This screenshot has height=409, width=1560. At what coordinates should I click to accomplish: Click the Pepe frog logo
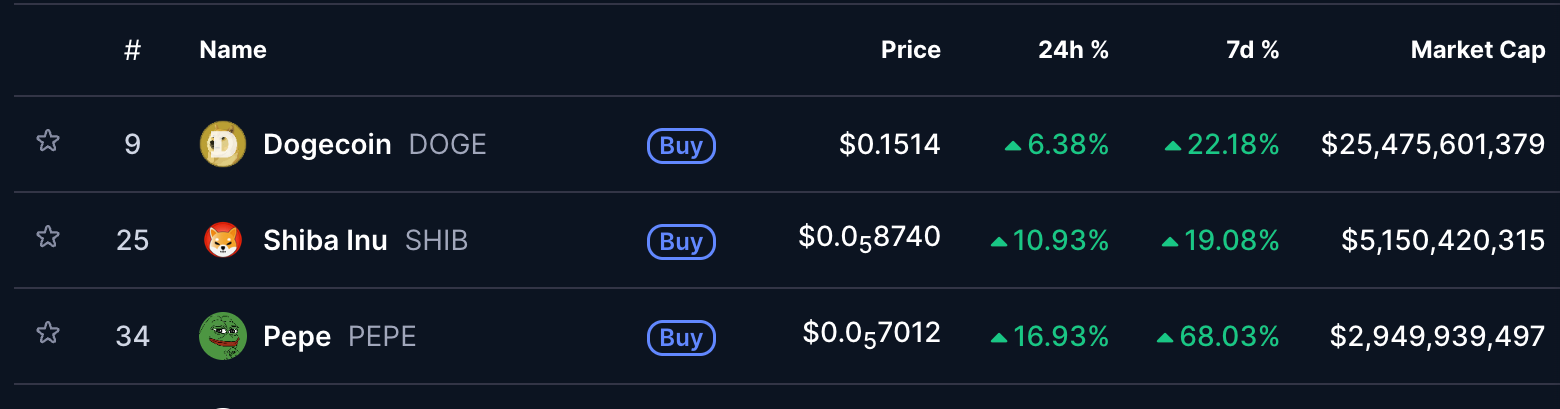pos(222,336)
